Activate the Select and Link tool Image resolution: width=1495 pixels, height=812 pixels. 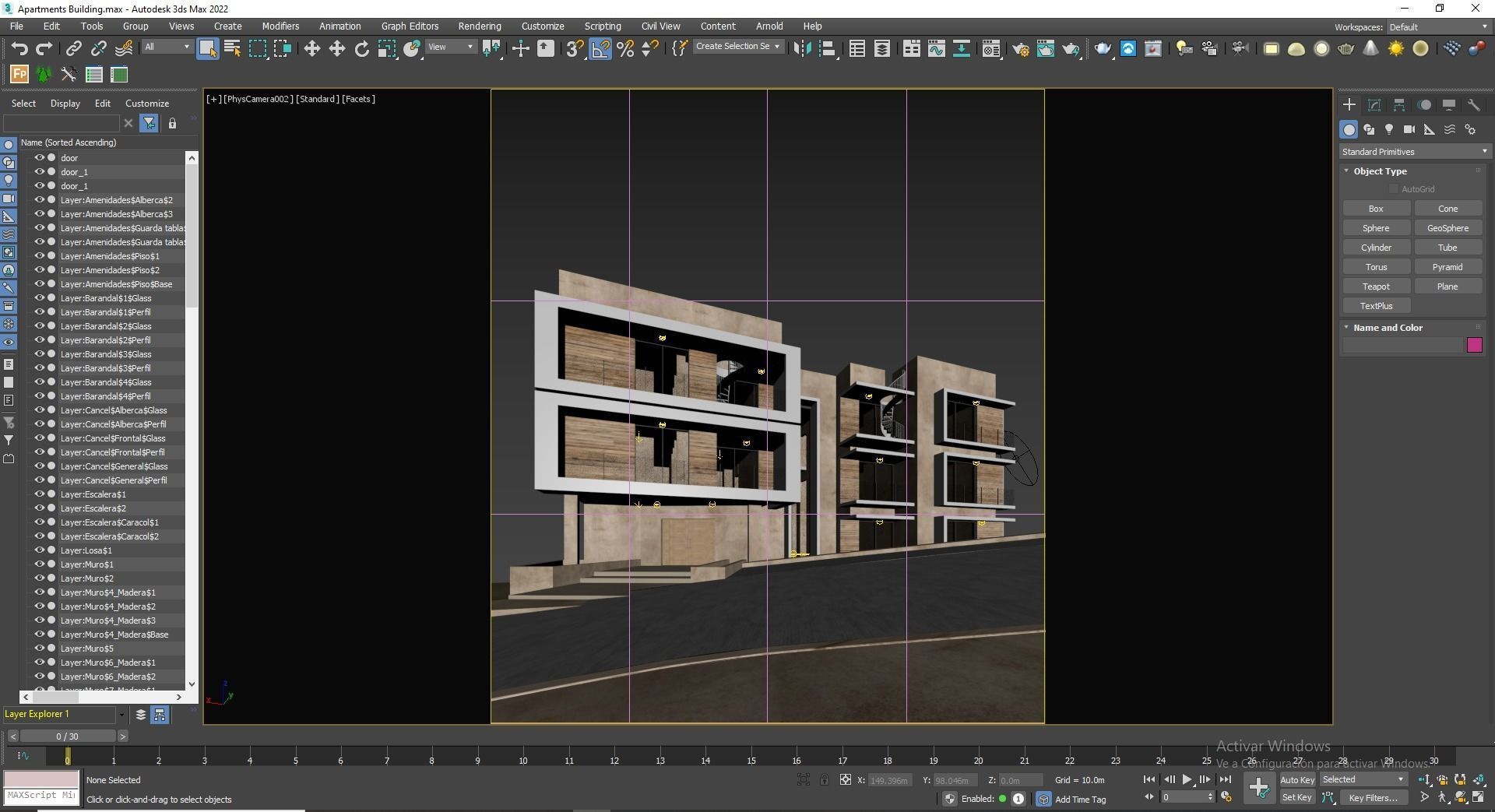point(73,48)
